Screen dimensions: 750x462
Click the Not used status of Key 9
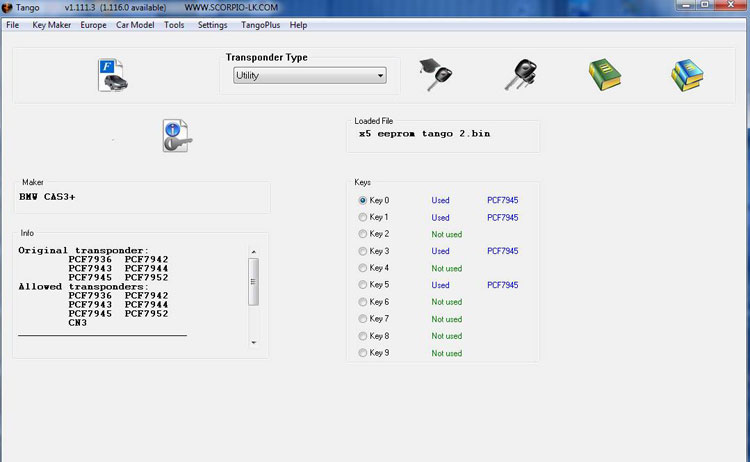click(x=446, y=353)
